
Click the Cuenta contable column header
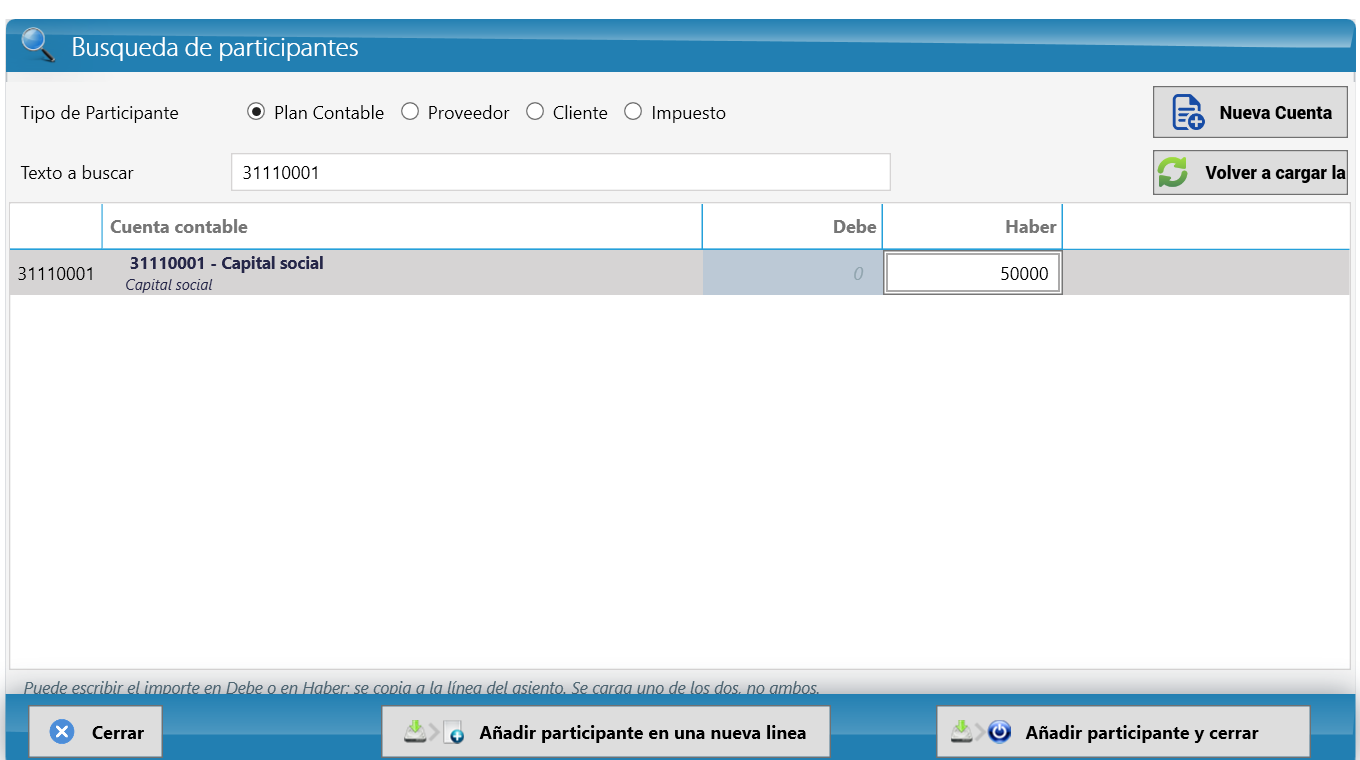point(402,227)
